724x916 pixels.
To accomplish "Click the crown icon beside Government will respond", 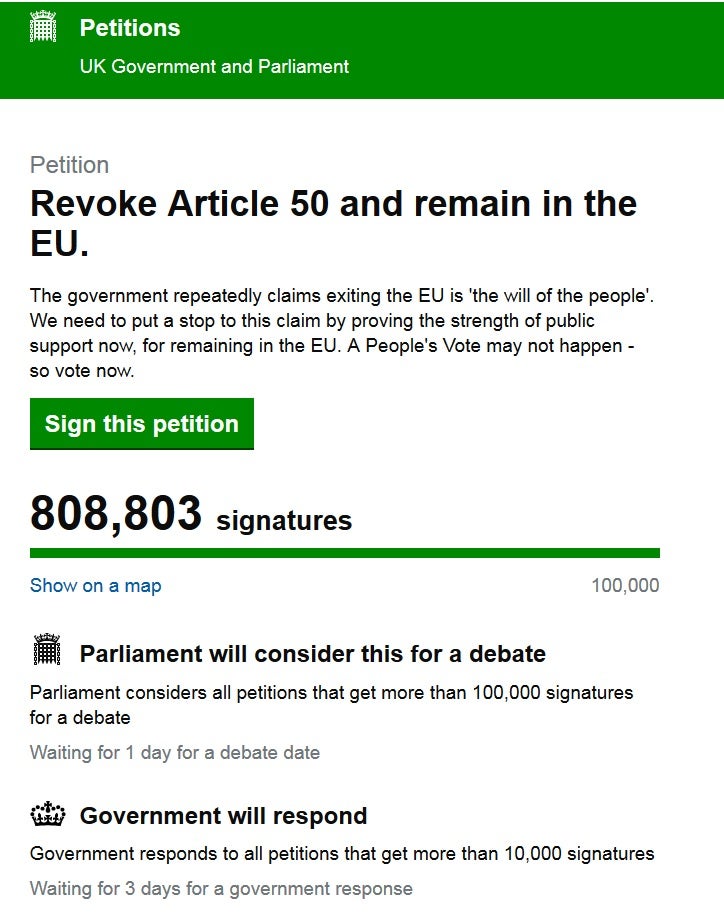I will pyautogui.click(x=47, y=815).
